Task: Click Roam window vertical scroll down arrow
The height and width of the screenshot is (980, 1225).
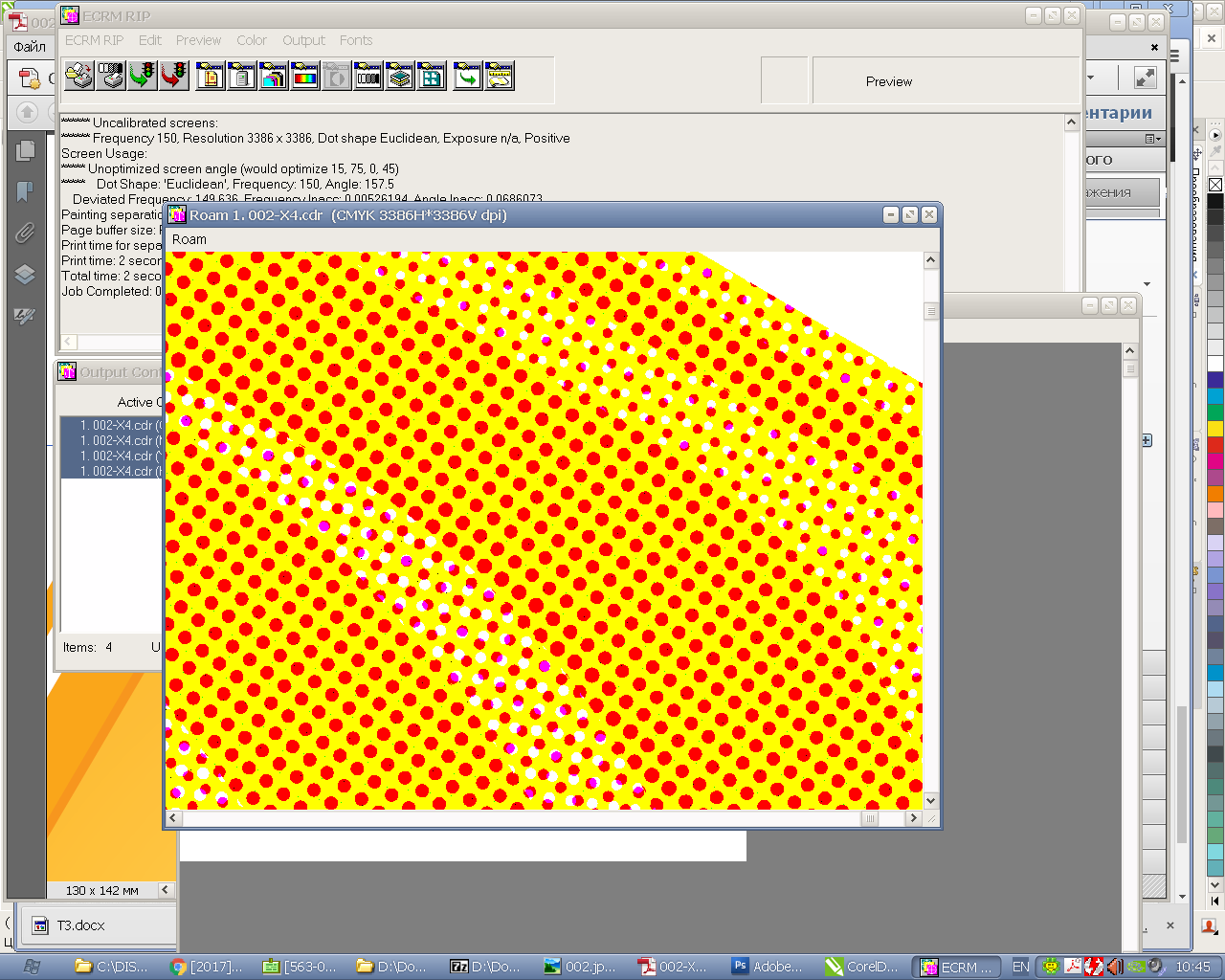Action: coord(930,801)
